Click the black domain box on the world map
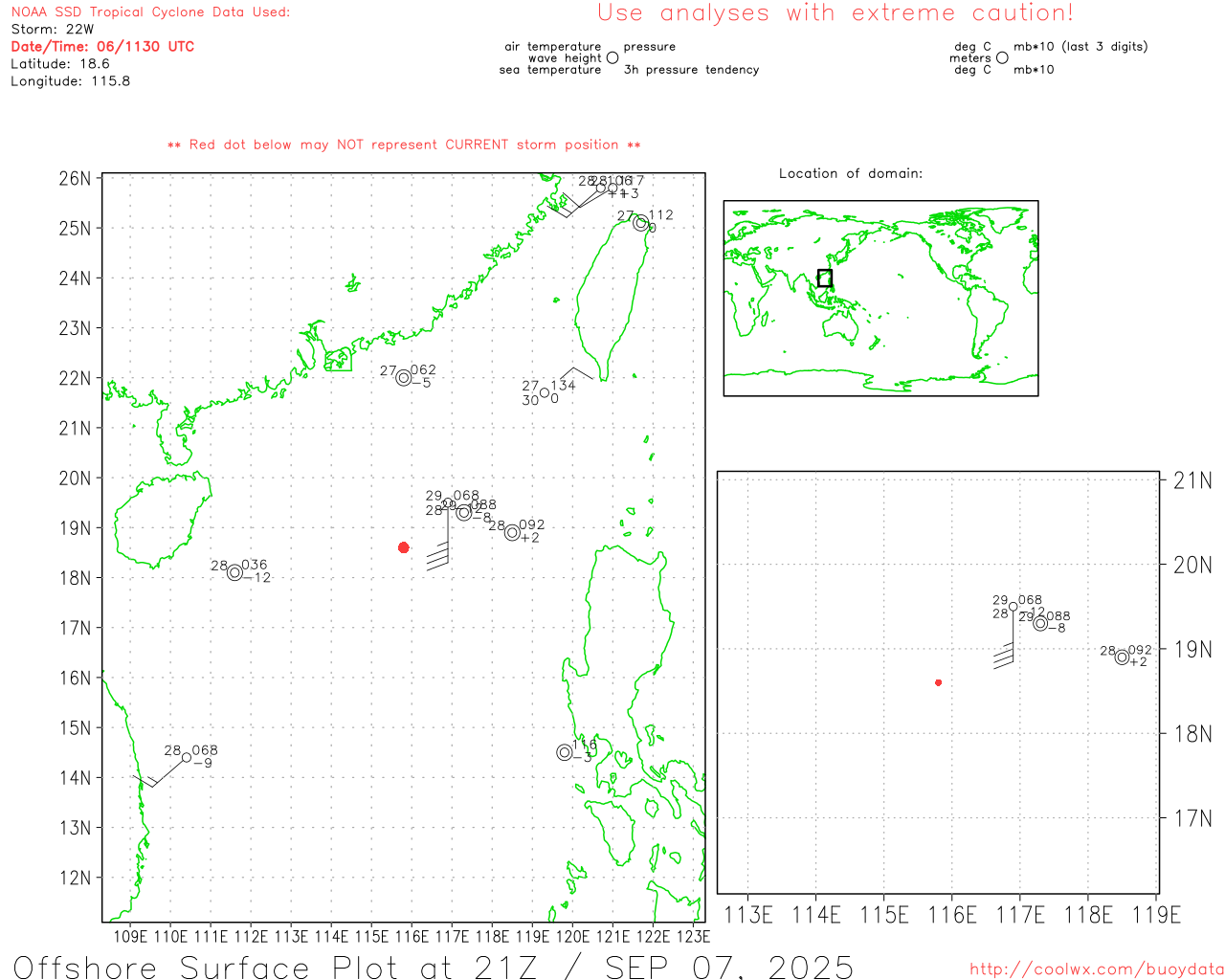The height and width of the screenshot is (980, 1225). point(825,278)
